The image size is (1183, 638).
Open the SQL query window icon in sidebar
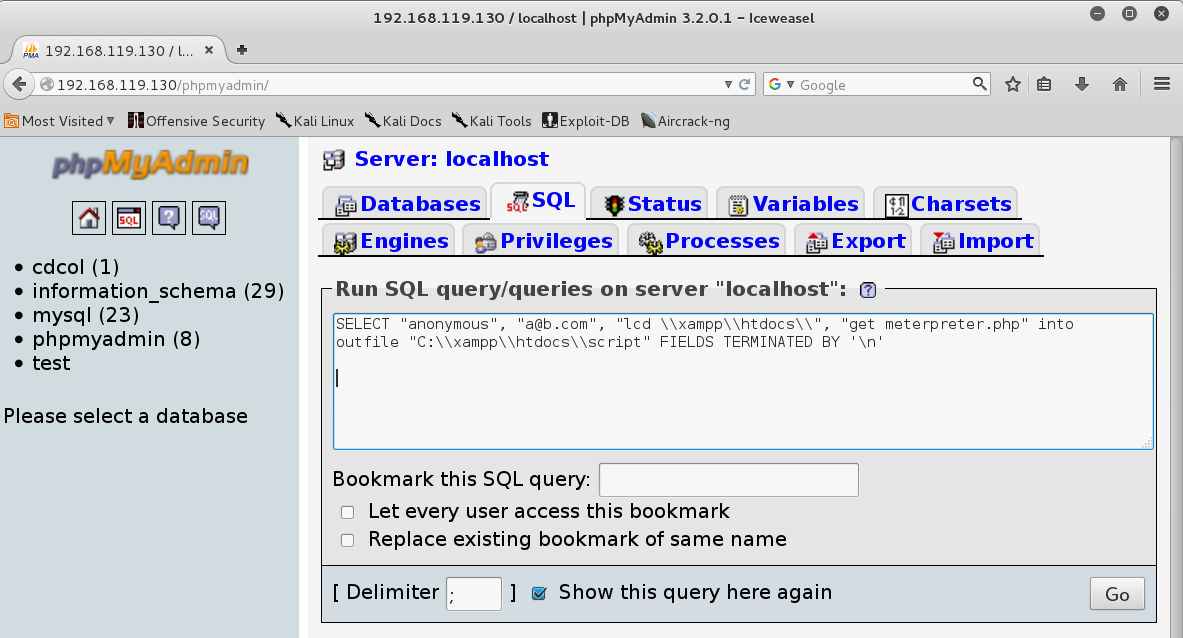[129, 218]
